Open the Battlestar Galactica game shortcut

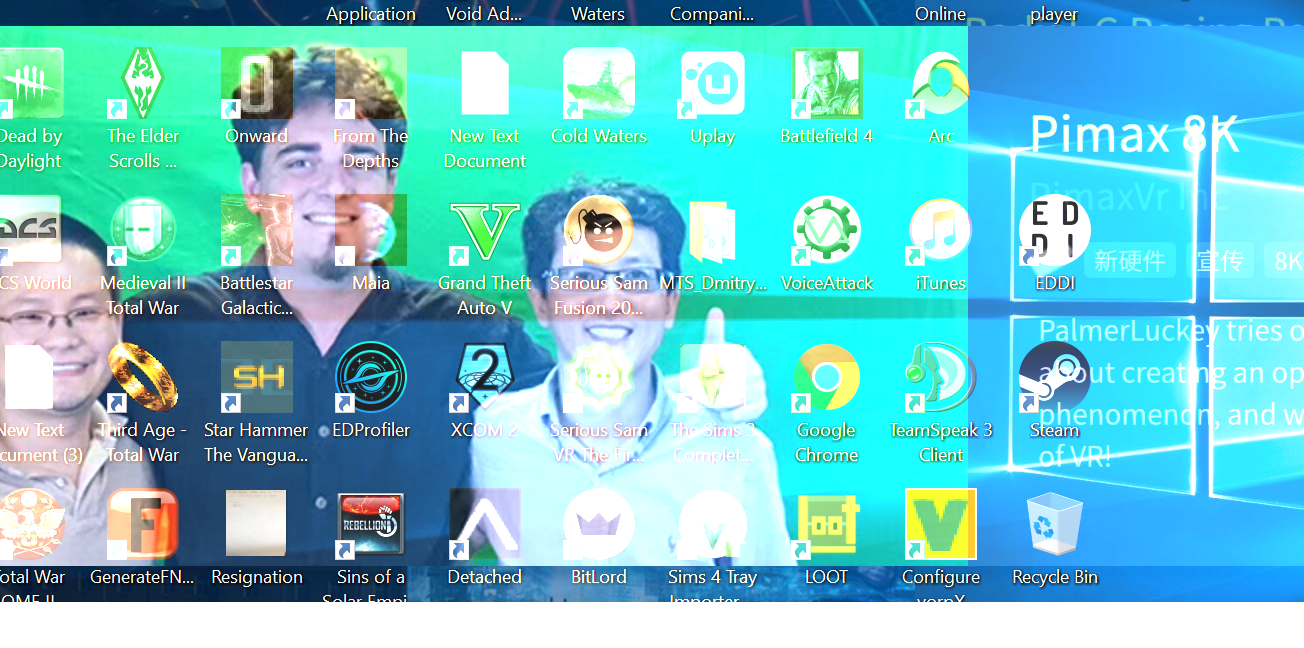pos(257,230)
